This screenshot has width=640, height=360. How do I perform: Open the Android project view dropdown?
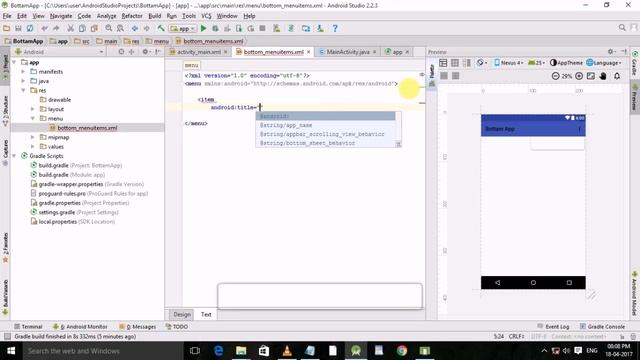coord(59,52)
